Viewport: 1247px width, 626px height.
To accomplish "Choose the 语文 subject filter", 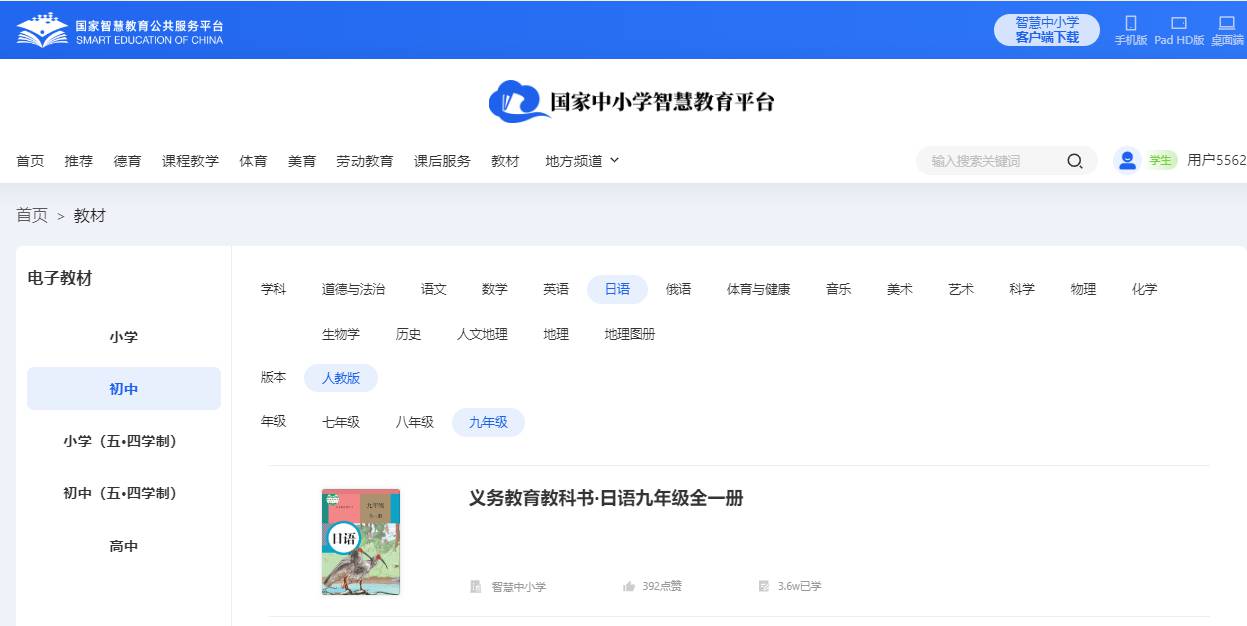I will pos(434,289).
